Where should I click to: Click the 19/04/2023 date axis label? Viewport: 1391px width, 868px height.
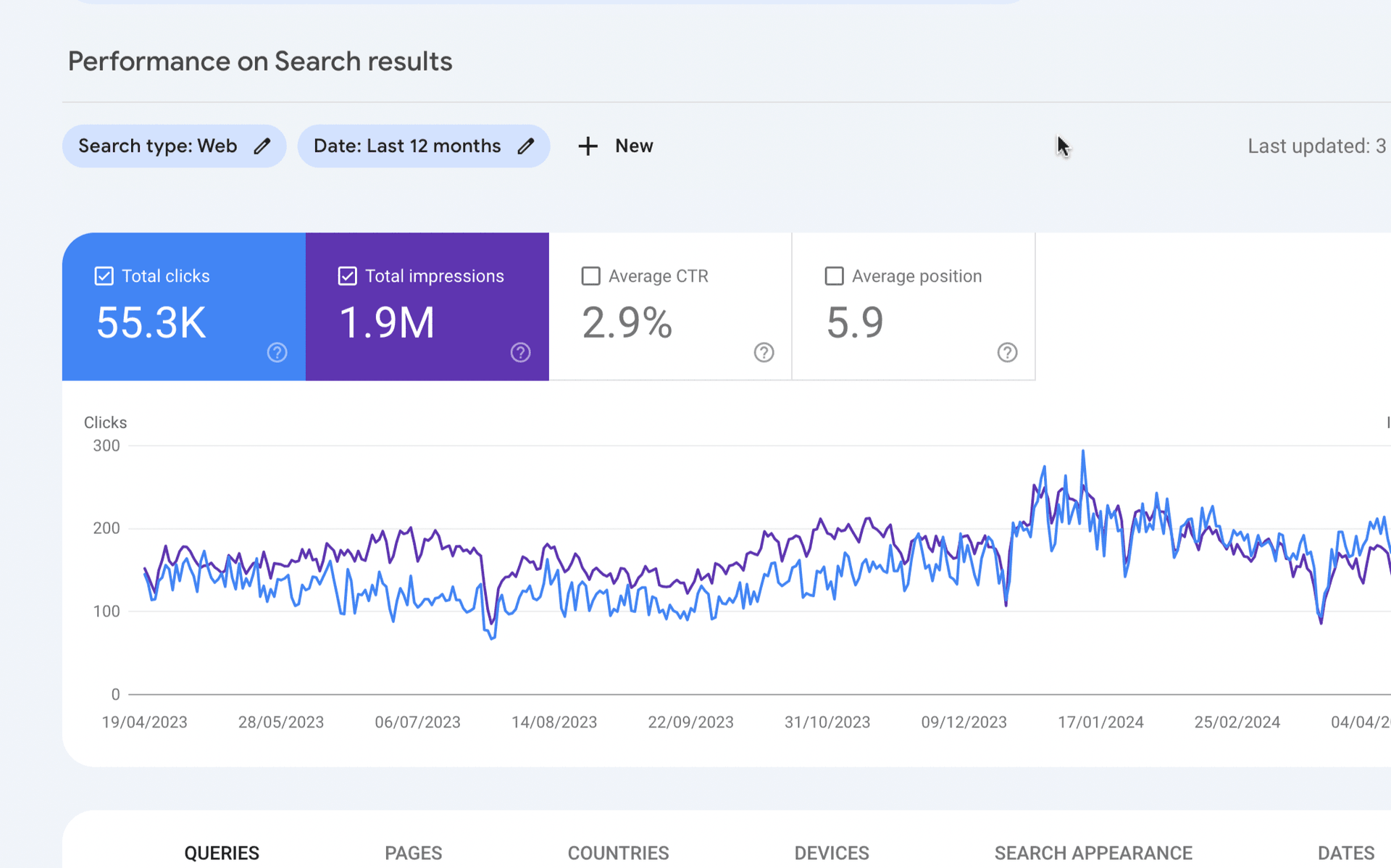144,722
